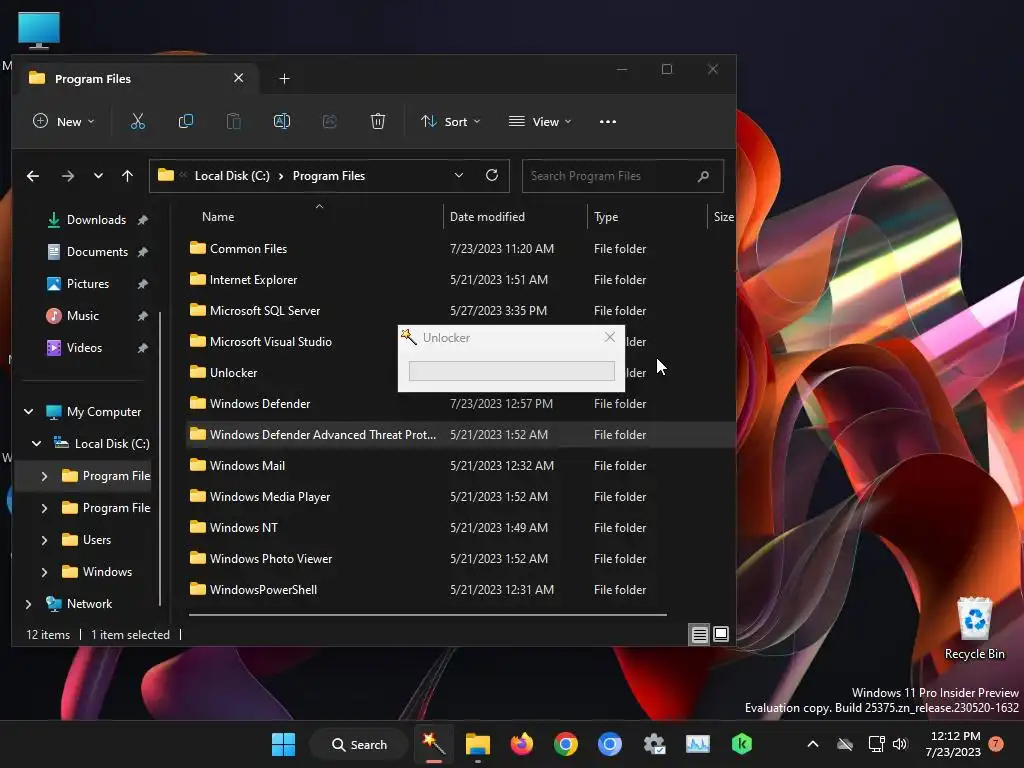Open the recent locations chevron
Screen dimensions: 1024x768
coord(98,176)
